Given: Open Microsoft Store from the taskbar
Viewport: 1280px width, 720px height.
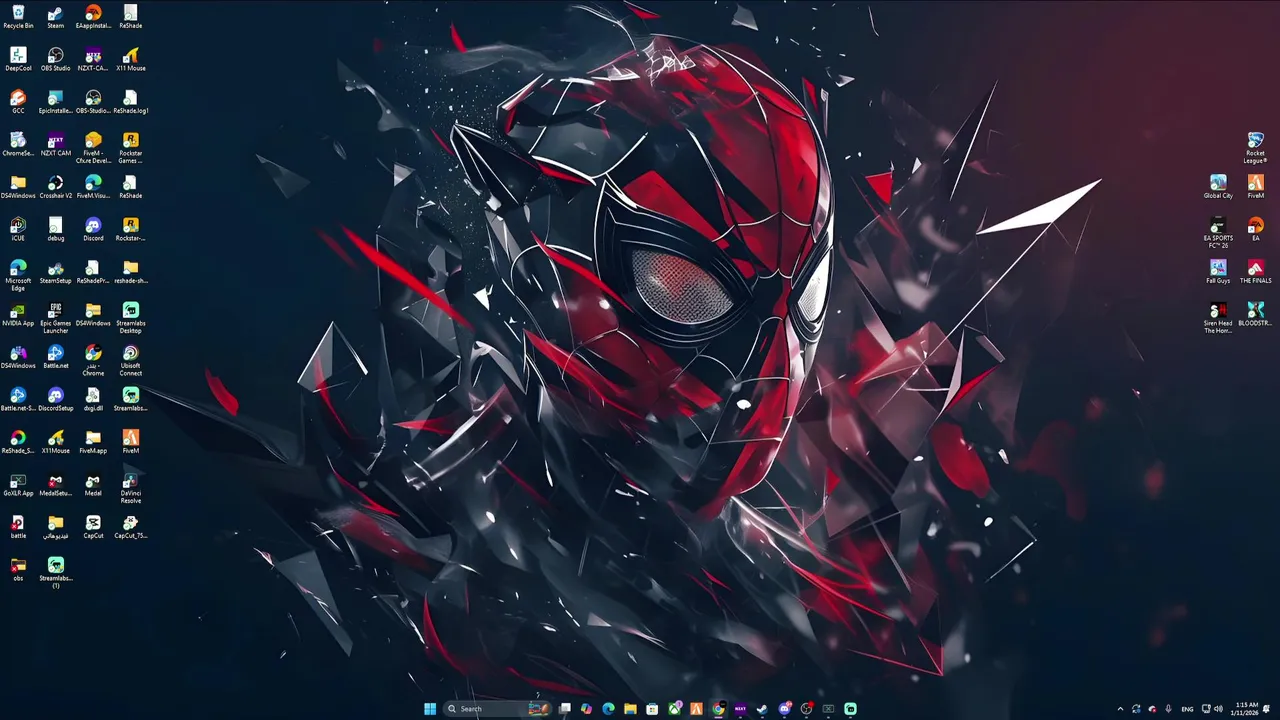Looking at the screenshot, I should (x=652, y=709).
